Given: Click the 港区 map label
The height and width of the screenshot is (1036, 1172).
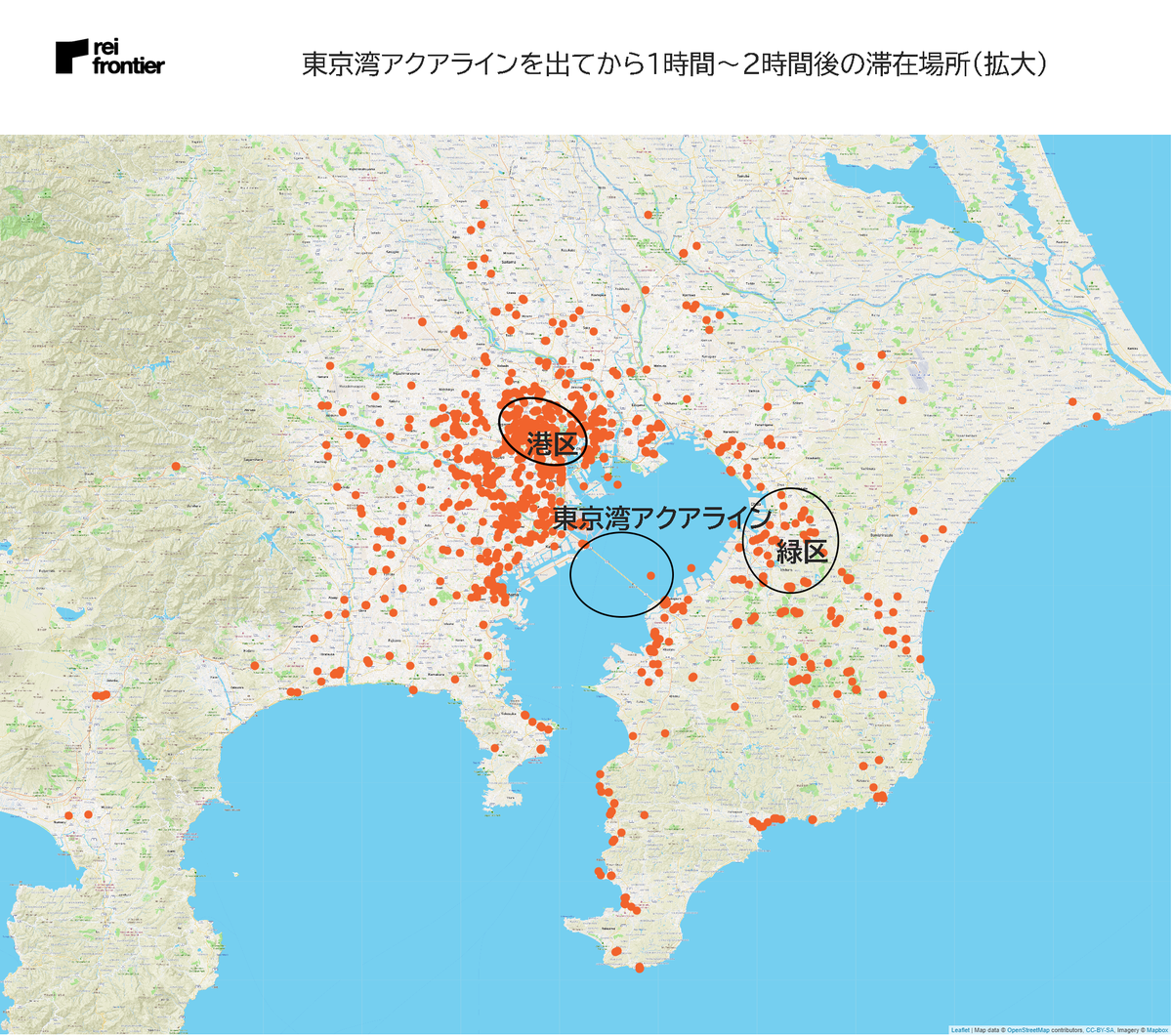Looking at the screenshot, I should pos(554,444).
